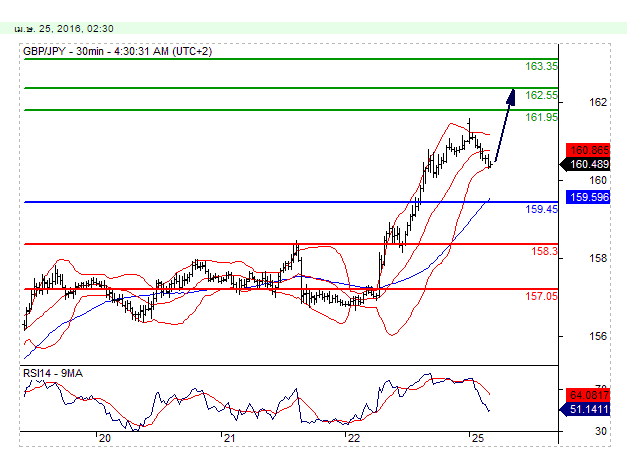627x469 pixels.
Task: Click the 156 price axis tick label
Action: point(599,336)
